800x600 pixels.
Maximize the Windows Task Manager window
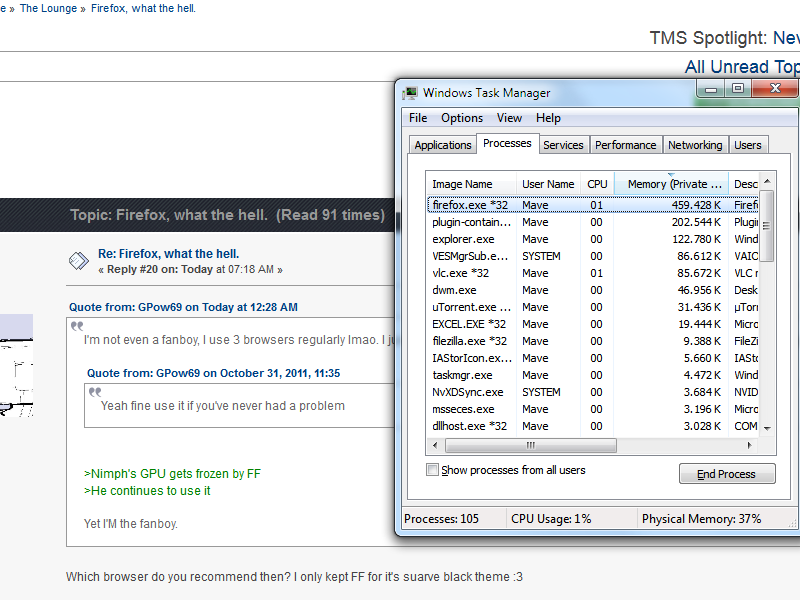[738, 89]
